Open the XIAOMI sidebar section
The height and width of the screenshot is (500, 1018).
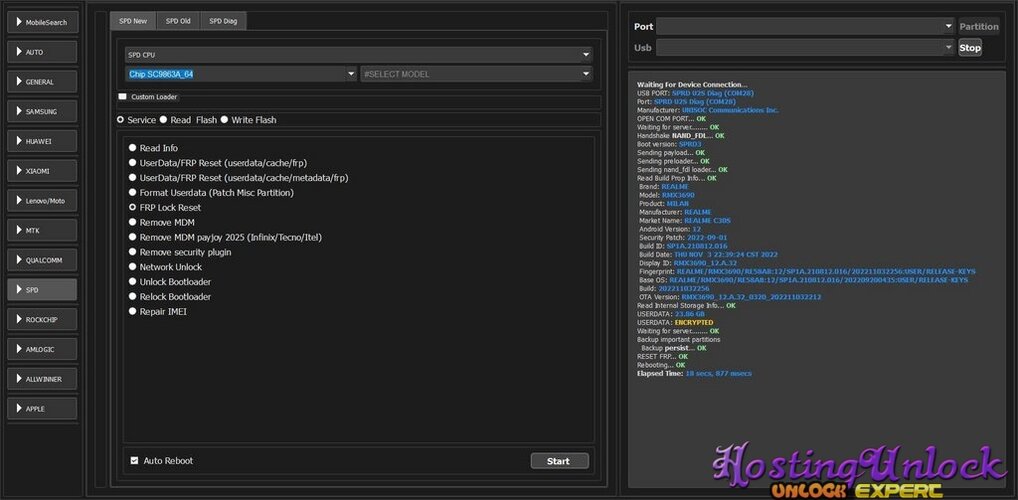click(x=42, y=171)
